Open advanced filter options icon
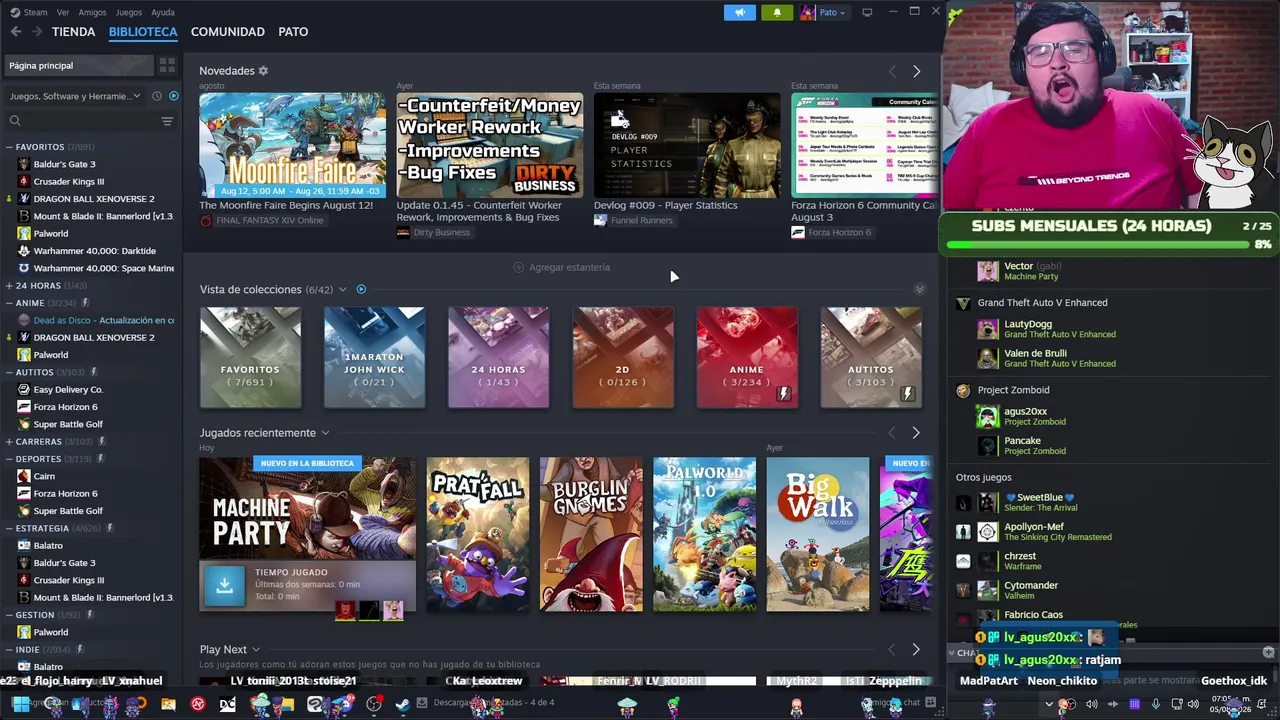Screen dimensions: 1280x720 pyautogui.click(x=167, y=121)
